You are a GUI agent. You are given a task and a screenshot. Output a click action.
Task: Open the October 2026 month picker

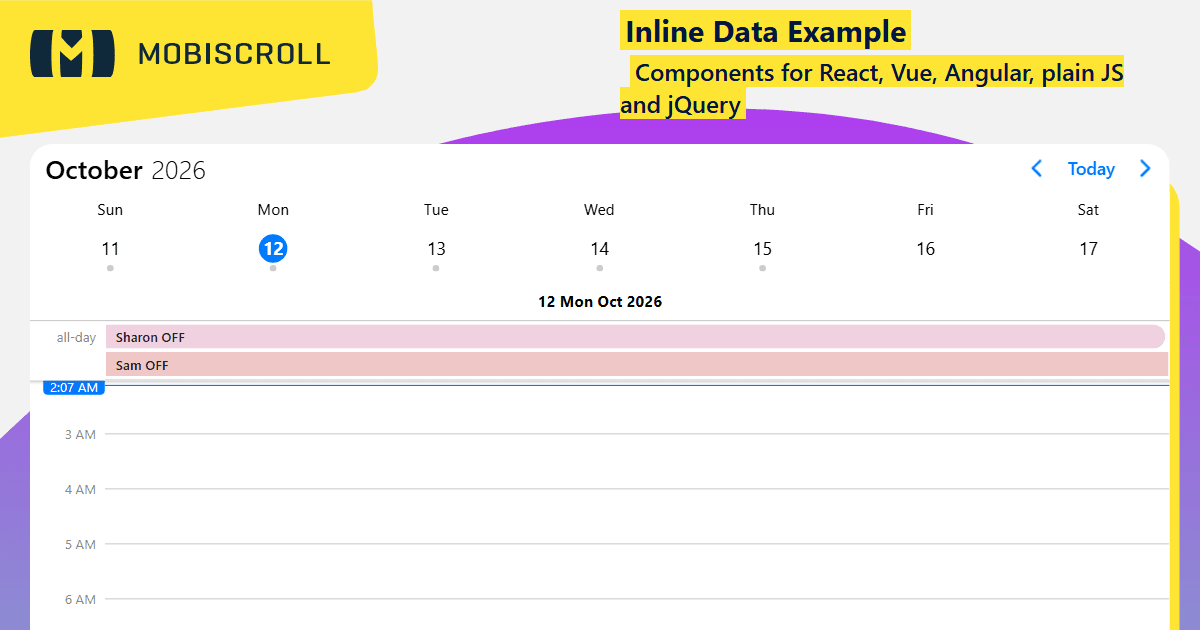pos(126,170)
